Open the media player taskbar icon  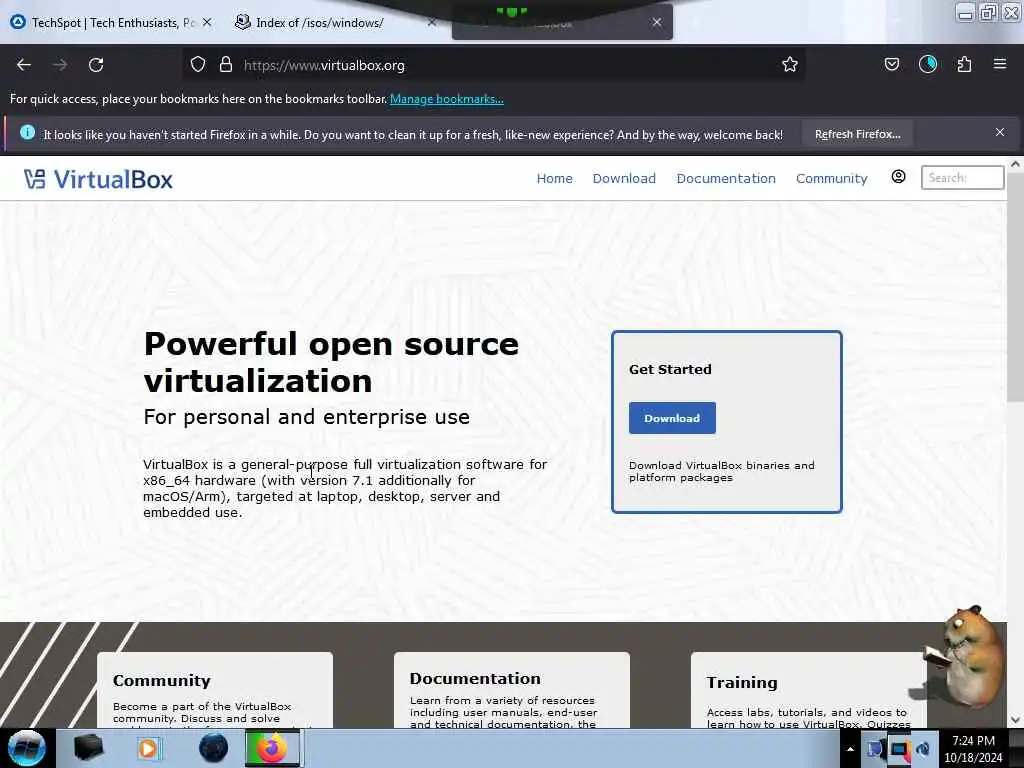(149, 748)
